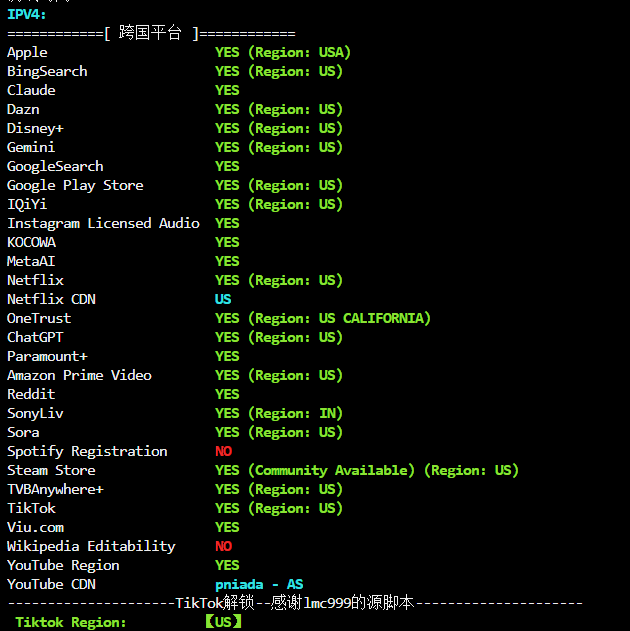Click the Steam Store row label

51,470
